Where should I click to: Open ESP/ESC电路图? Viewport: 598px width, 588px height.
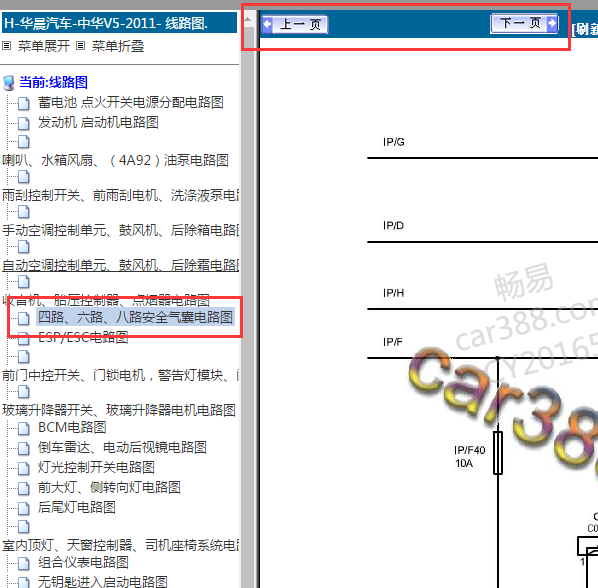(83, 337)
